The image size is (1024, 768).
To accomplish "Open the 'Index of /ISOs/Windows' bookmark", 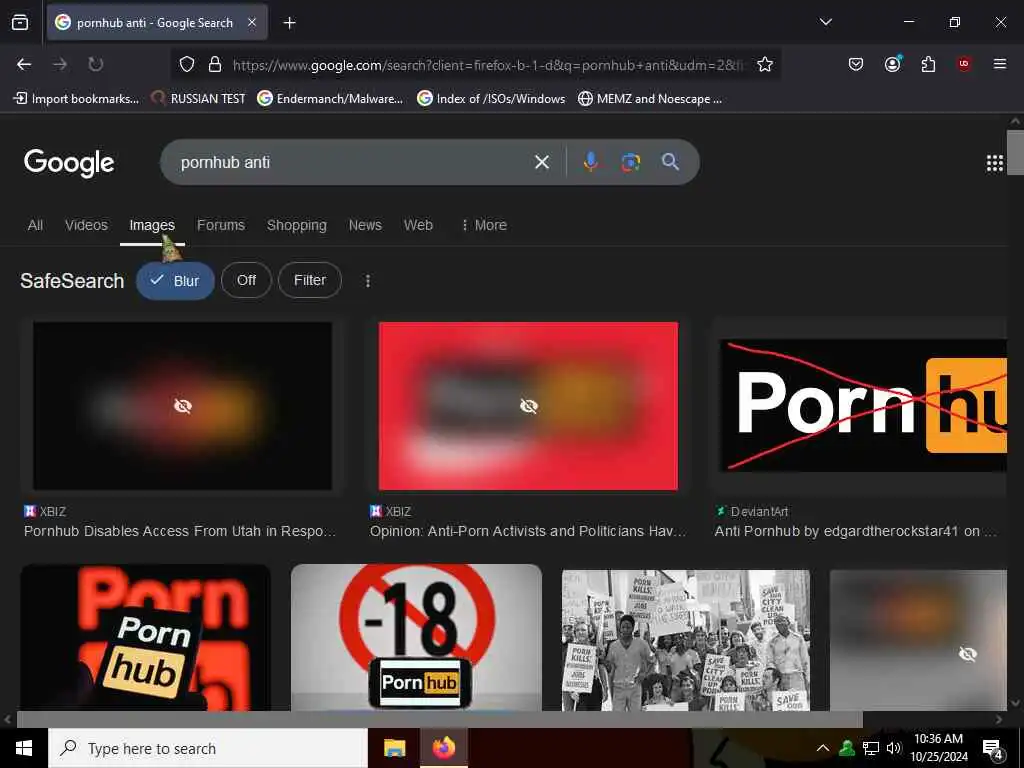I will tap(491, 99).
